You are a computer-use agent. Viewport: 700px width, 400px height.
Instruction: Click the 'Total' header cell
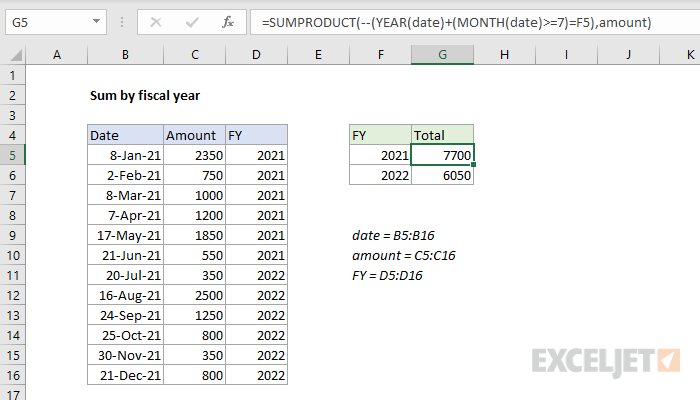click(442, 135)
